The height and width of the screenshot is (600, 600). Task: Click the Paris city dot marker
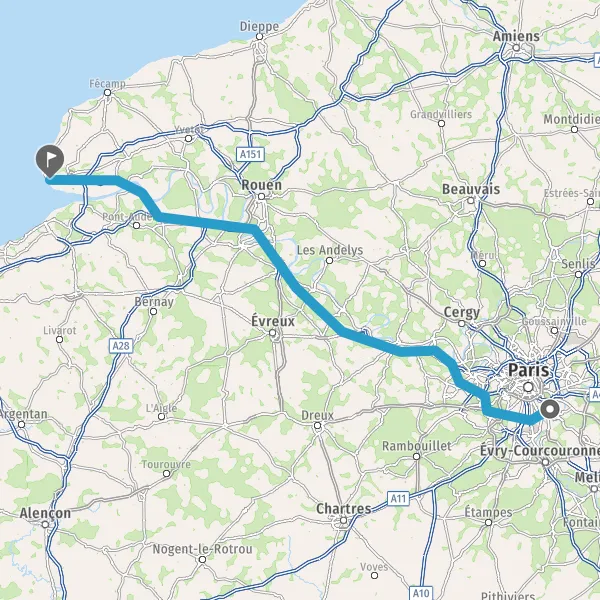[x=528, y=387]
